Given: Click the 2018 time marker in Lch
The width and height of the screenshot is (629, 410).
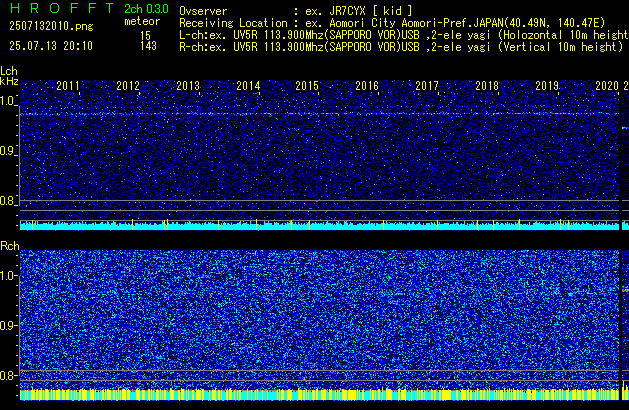Looking at the screenshot, I should click(x=487, y=86).
